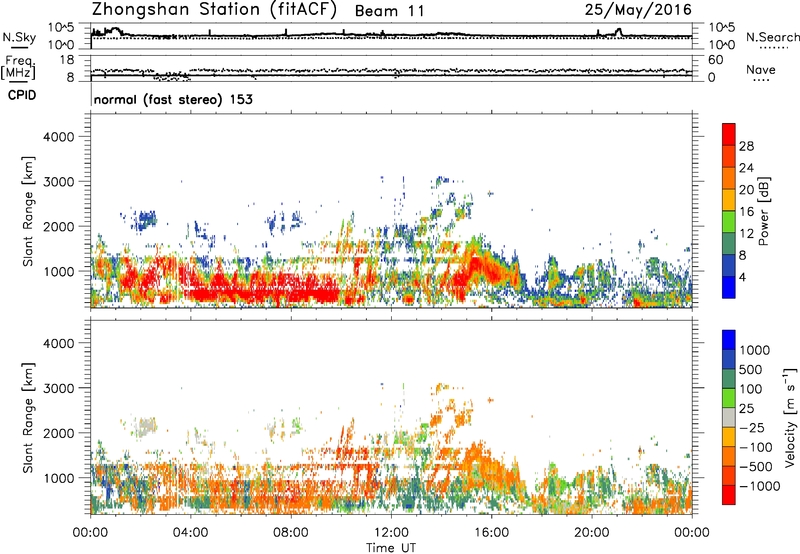Viewport: 800px width, 554px height.
Task: Pick the red top segment of Power colorbar
Action: click(729, 134)
